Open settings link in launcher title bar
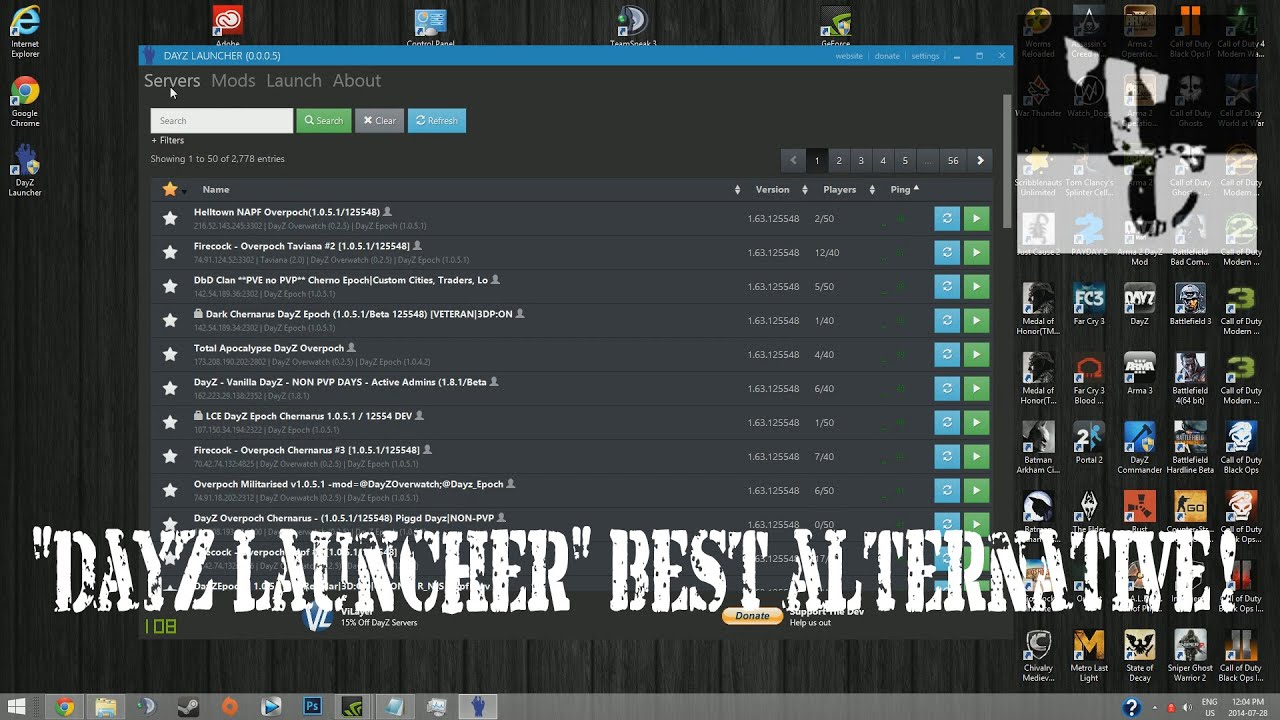 coord(925,56)
